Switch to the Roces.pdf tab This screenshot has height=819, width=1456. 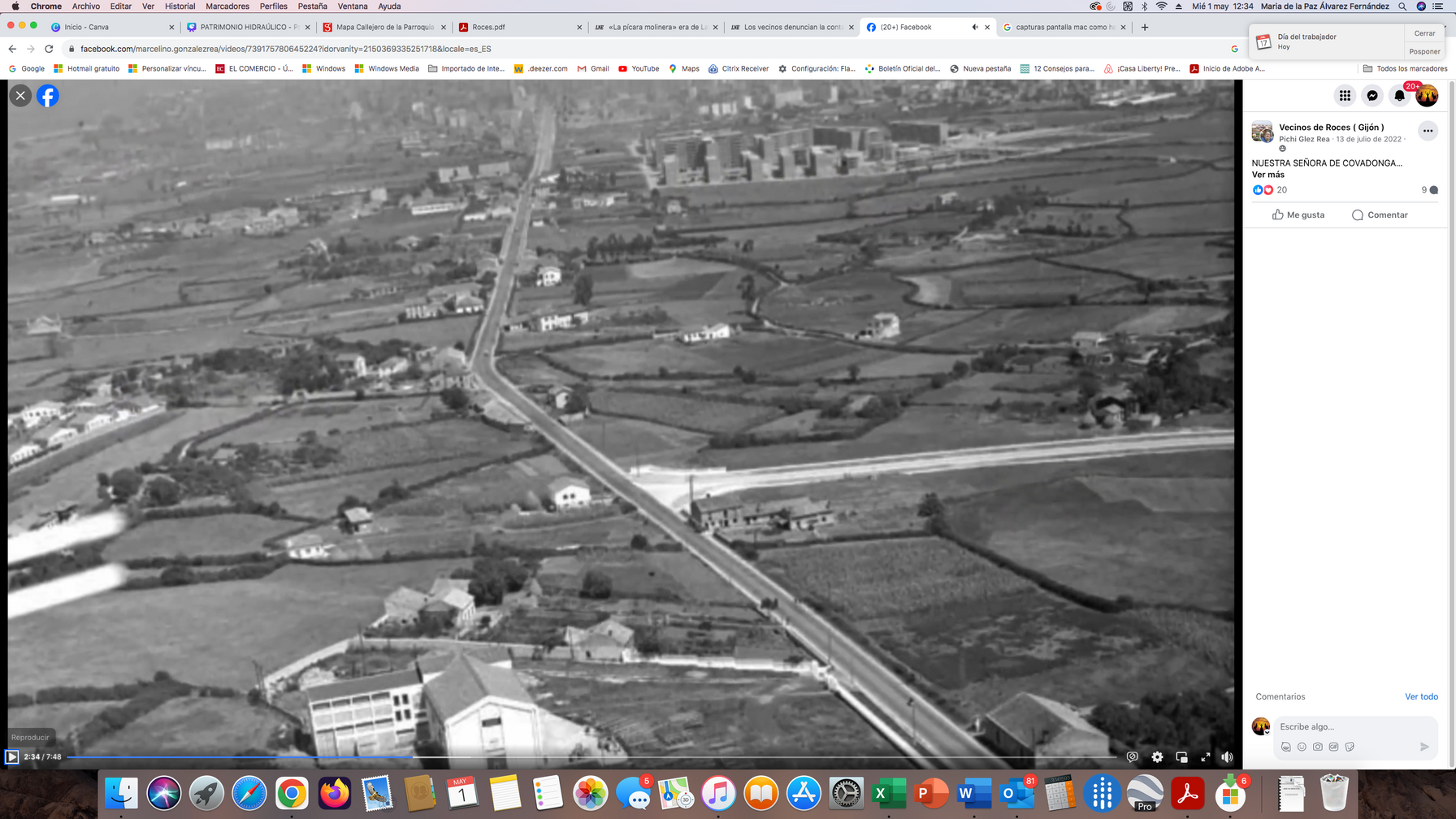pyautogui.click(x=520, y=27)
